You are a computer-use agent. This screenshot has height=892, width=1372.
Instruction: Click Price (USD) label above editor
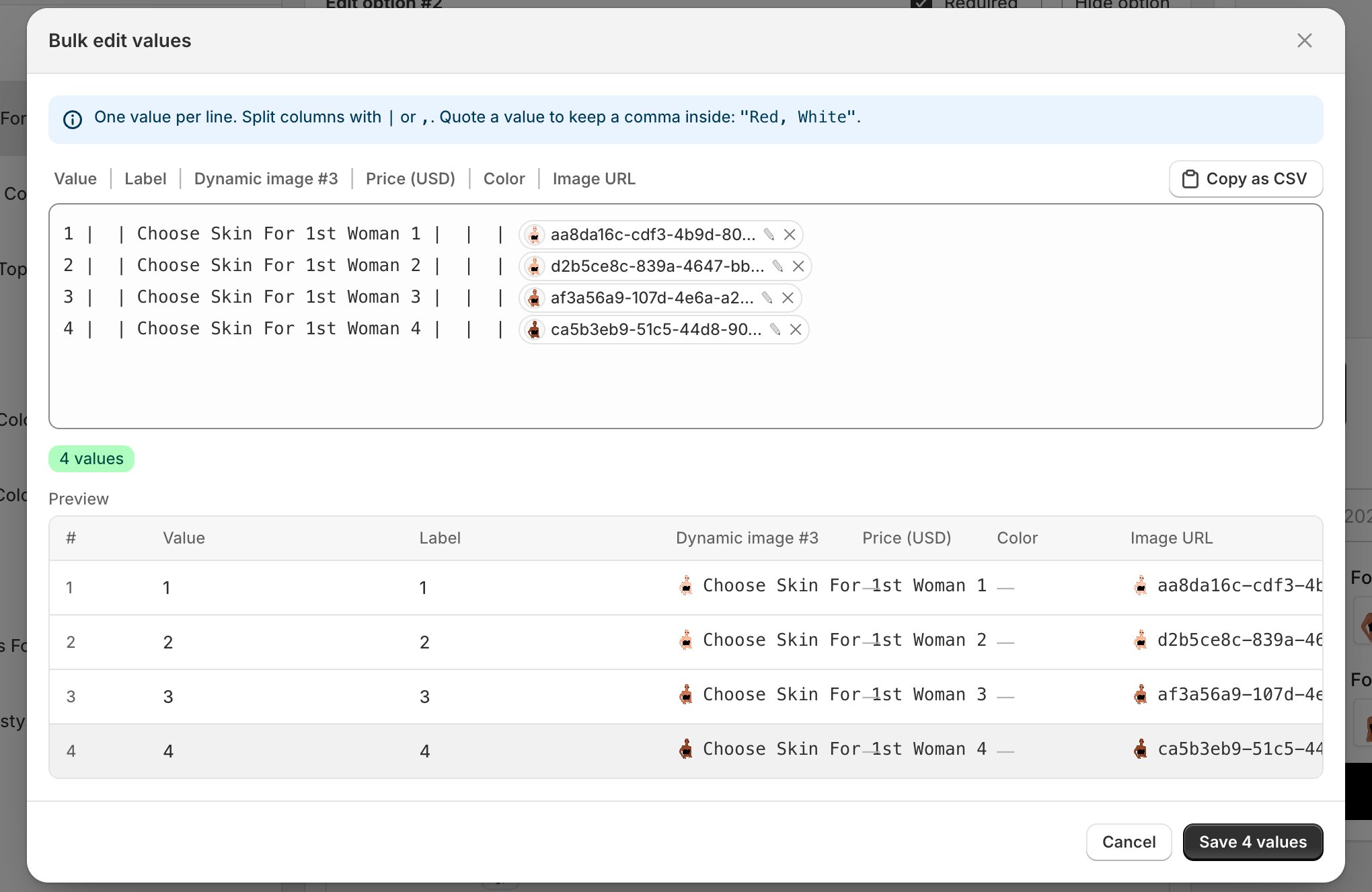click(410, 179)
